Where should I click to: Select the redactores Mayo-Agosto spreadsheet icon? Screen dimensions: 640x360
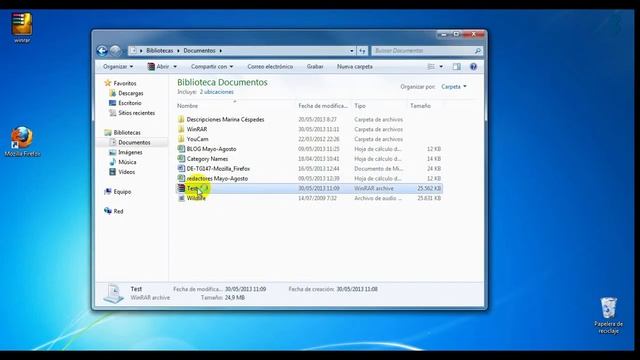181,178
